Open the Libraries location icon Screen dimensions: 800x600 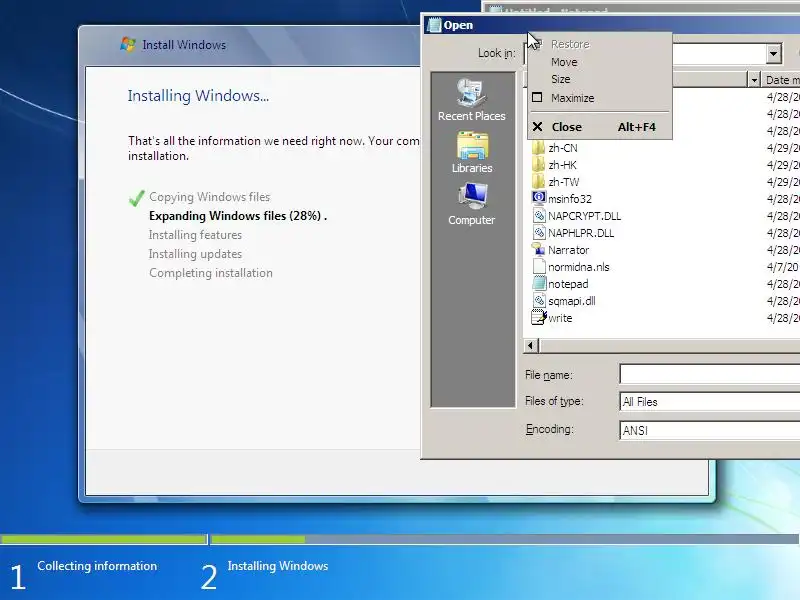click(x=472, y=152)
